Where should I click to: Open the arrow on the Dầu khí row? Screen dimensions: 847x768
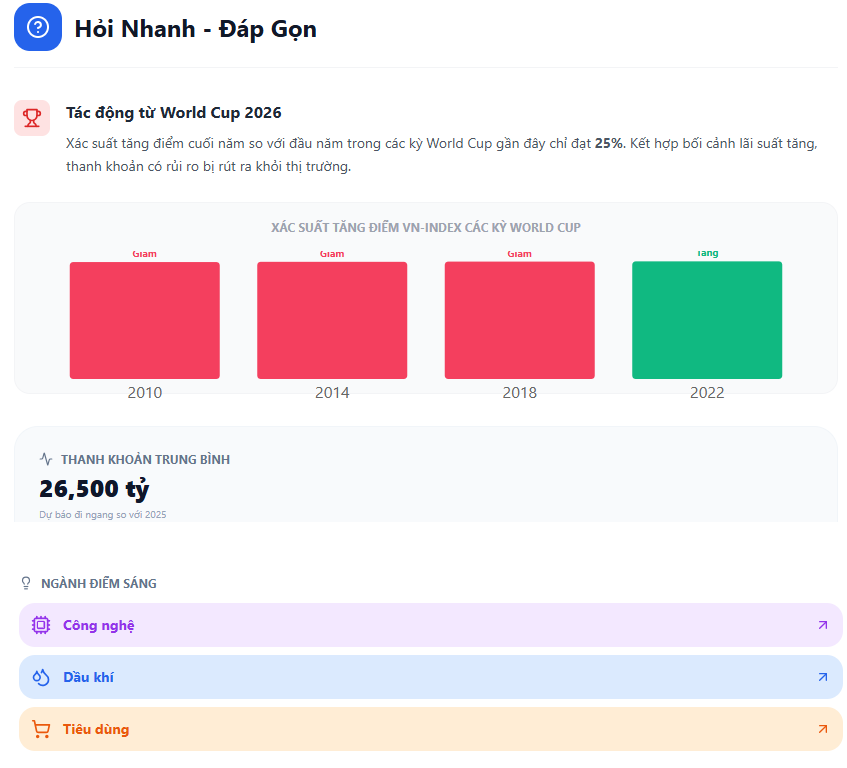click(822, 677)
